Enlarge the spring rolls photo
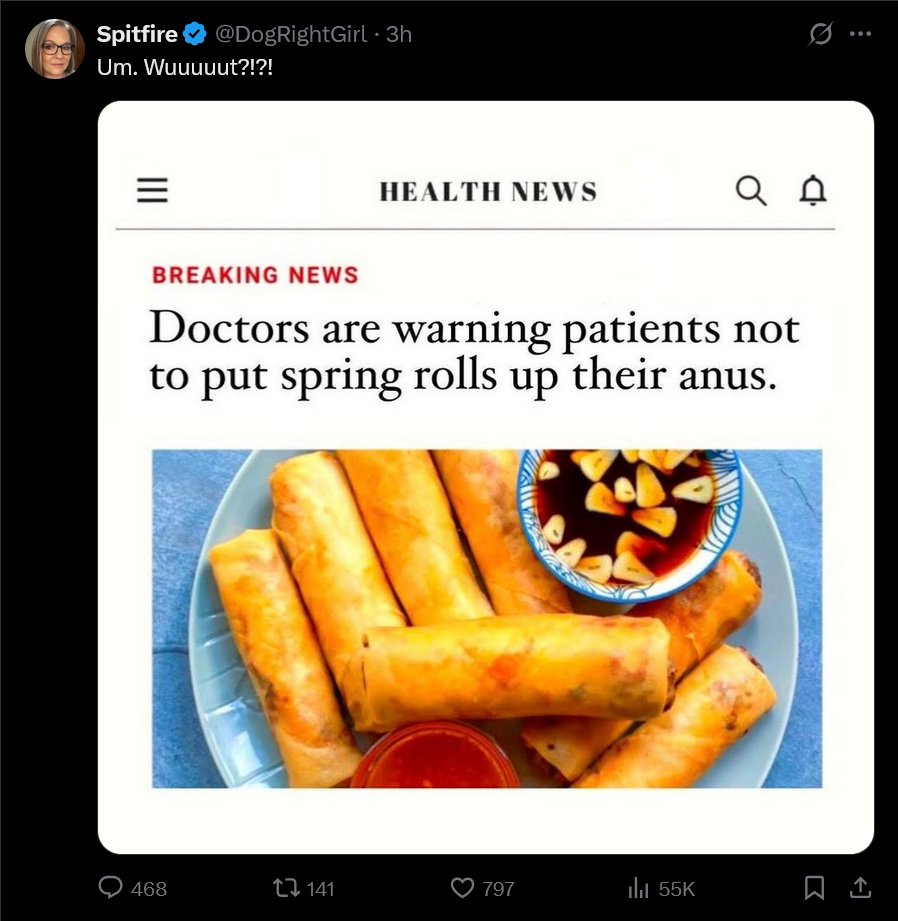This screenshot has height=921, width=898. [487, 619]
